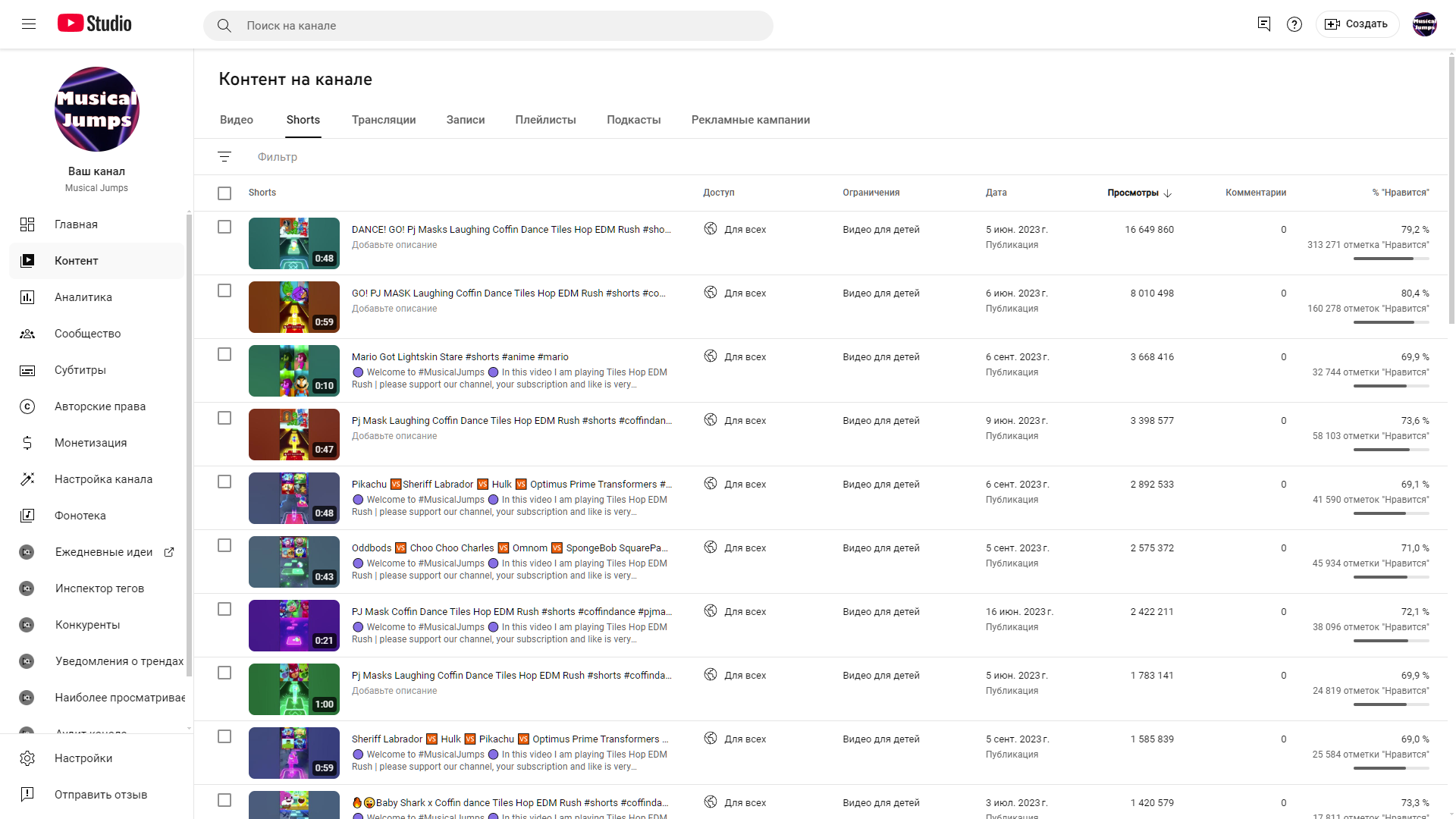Click the Создать button
The width and height of the screenshot is (1456, 819).
pyautogui.click(x=1357, y=24)
